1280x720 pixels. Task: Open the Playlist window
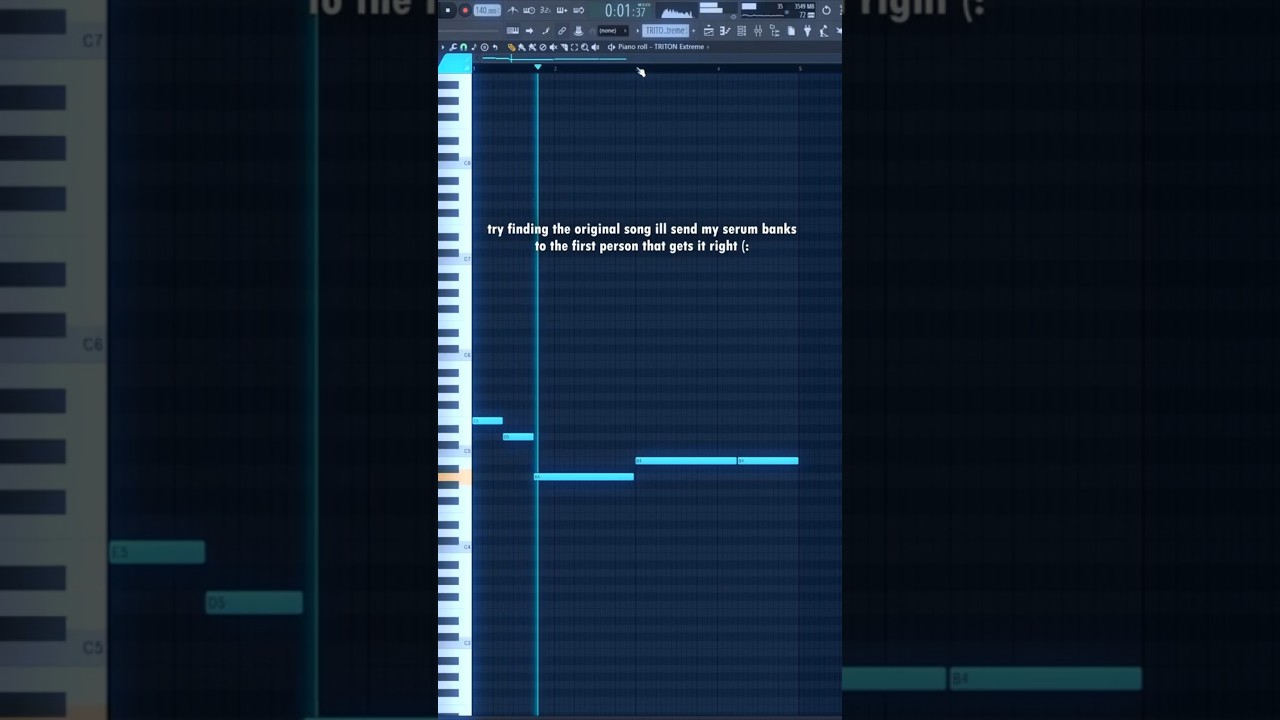tap(708, 31)
